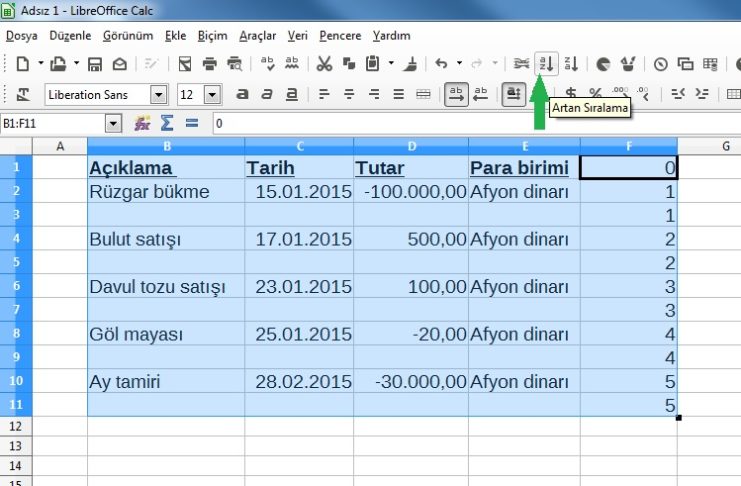The height and width of the screenshot is (486, 741).
Task: Click the formula input line
Action: coord(470,124)
